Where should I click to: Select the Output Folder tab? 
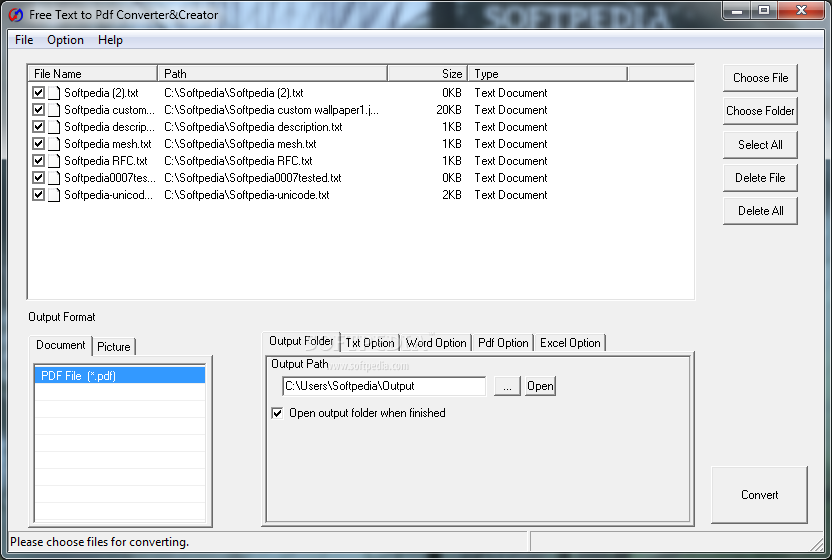301,341
